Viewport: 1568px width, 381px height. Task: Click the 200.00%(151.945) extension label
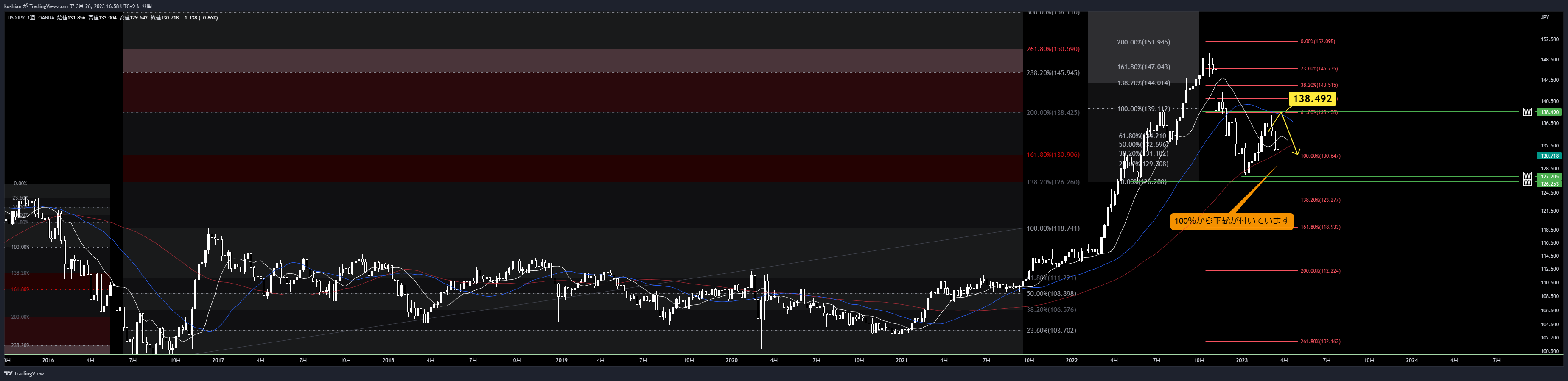[1143, 42]
